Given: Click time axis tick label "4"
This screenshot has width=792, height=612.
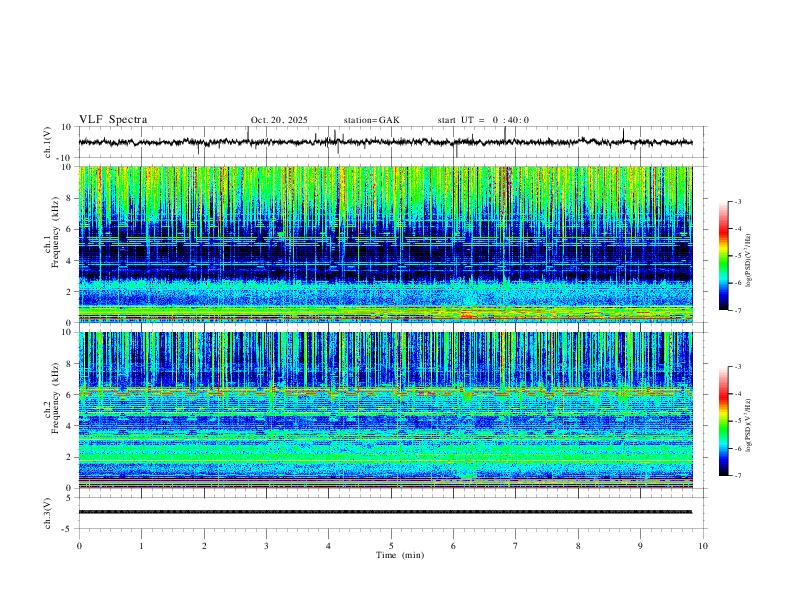Looking at the screenshot, I should [329, 546].
